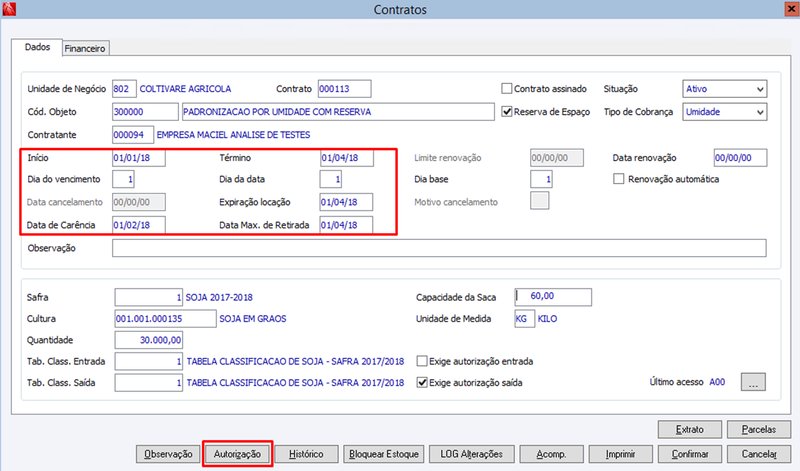Click the Cód. Objeto code field
Viewport: 800px width, 471px height.
[x=145, y=112]
